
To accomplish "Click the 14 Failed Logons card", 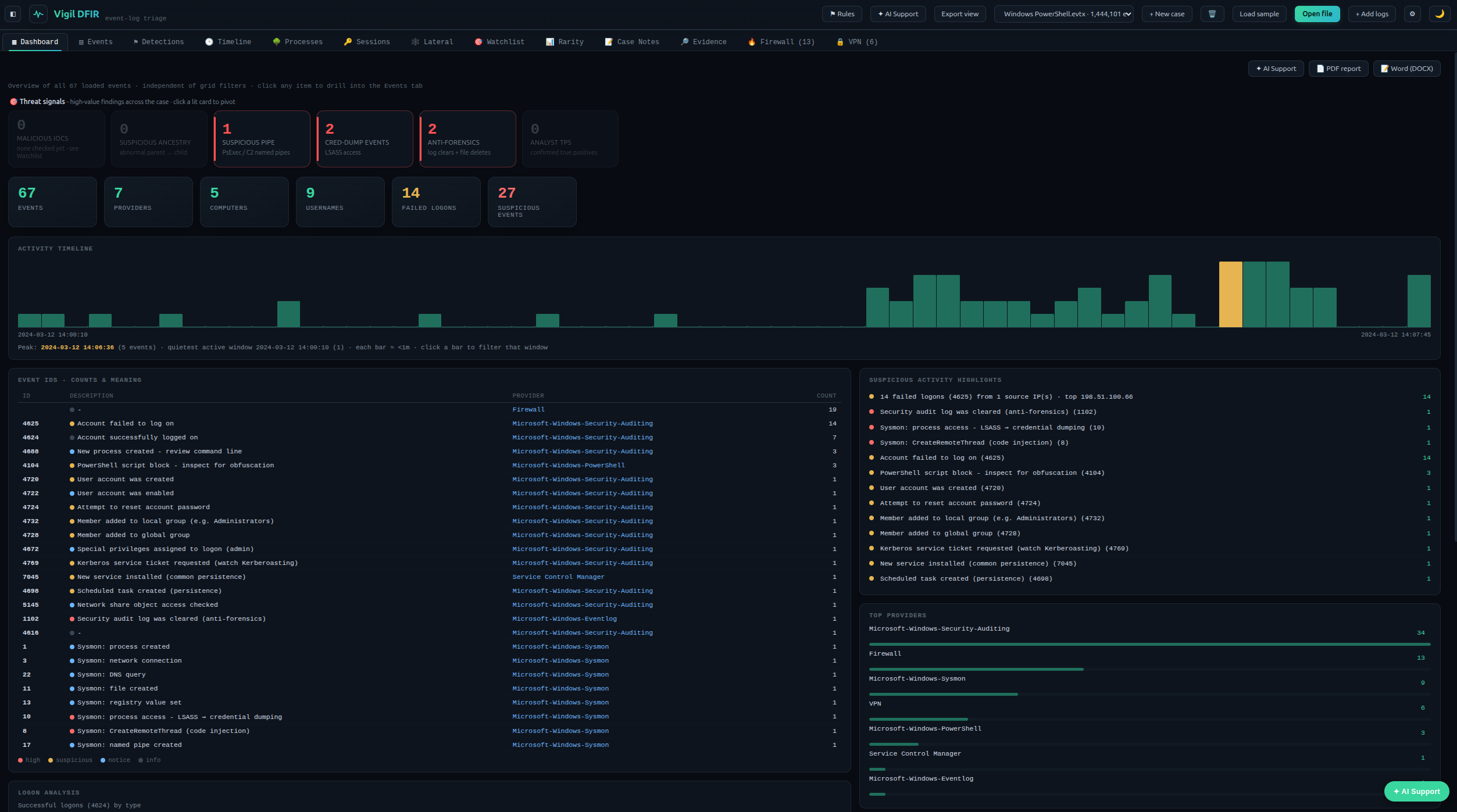I will coord(436,202).
